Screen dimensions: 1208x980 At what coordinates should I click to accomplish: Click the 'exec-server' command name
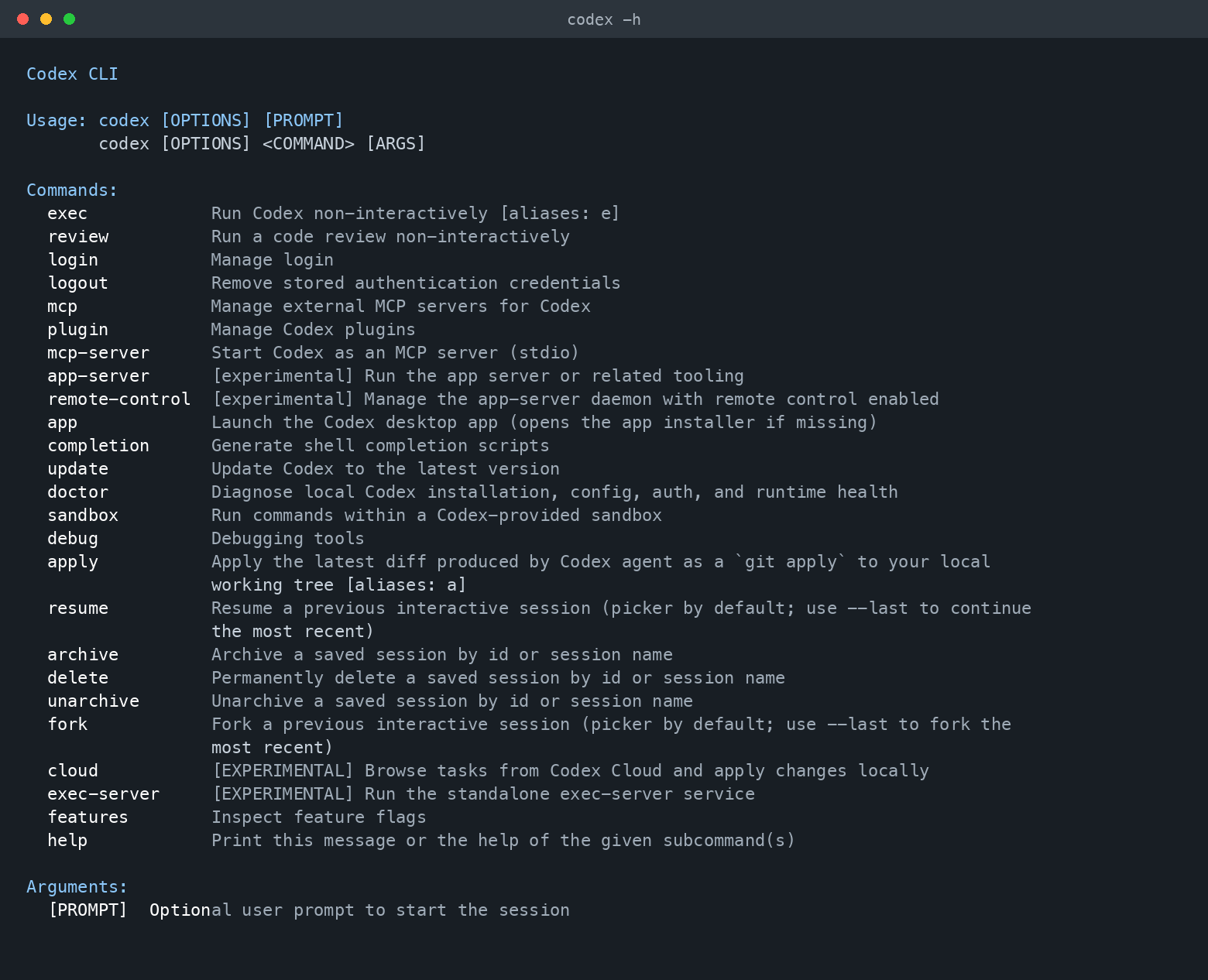pyautogui.click(x=104, y=794)
